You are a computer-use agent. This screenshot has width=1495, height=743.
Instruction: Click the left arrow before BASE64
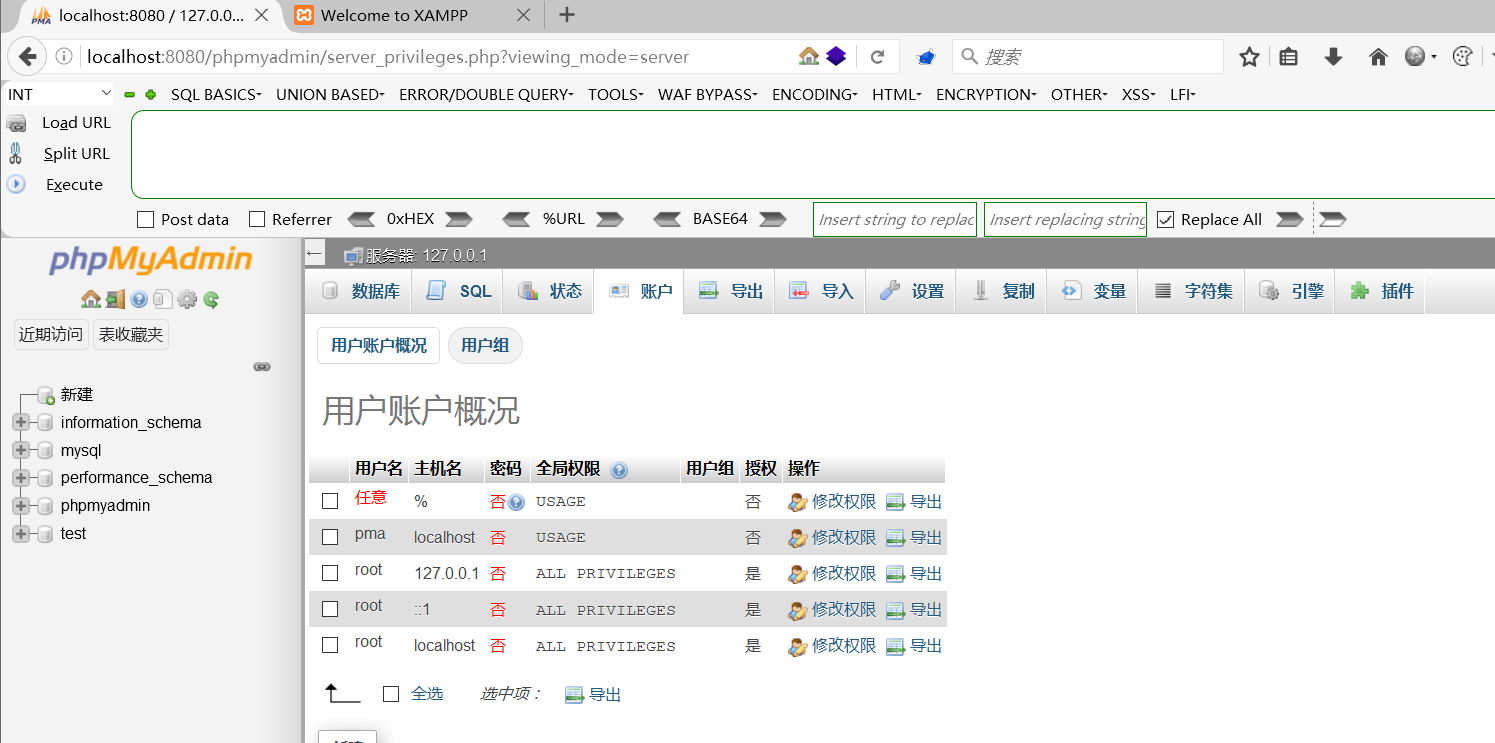[667, 219]
